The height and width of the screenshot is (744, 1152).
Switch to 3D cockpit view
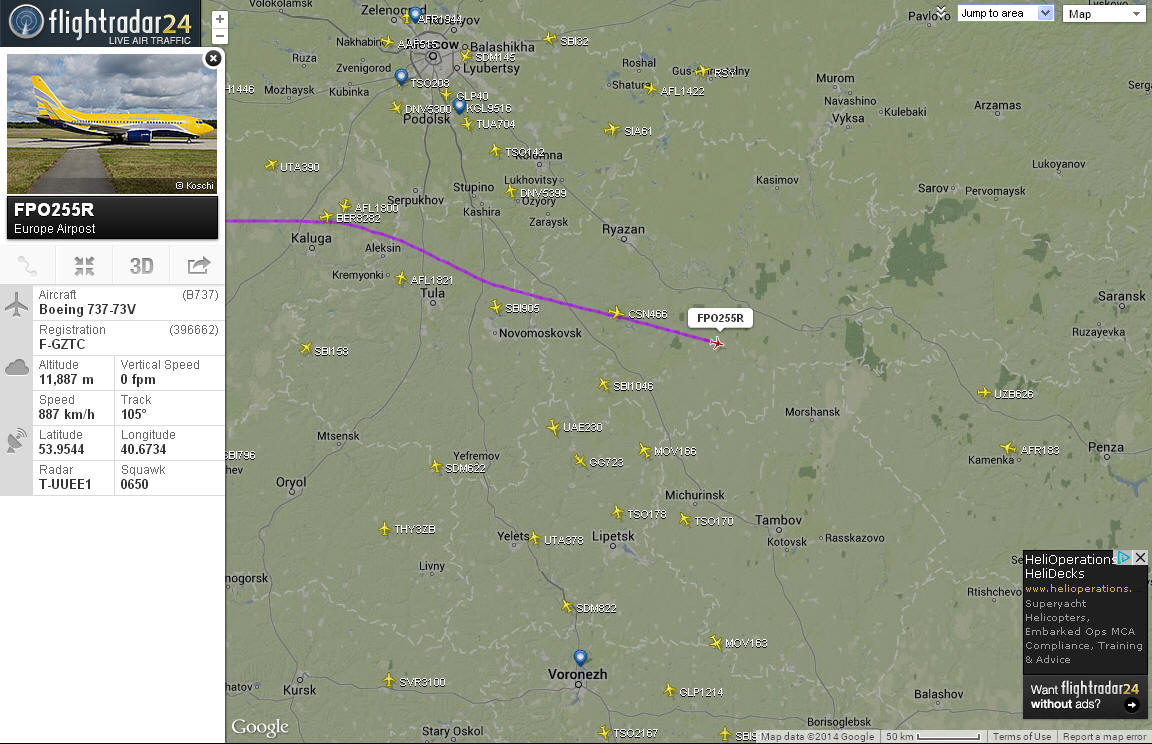(x=141, y=265)
